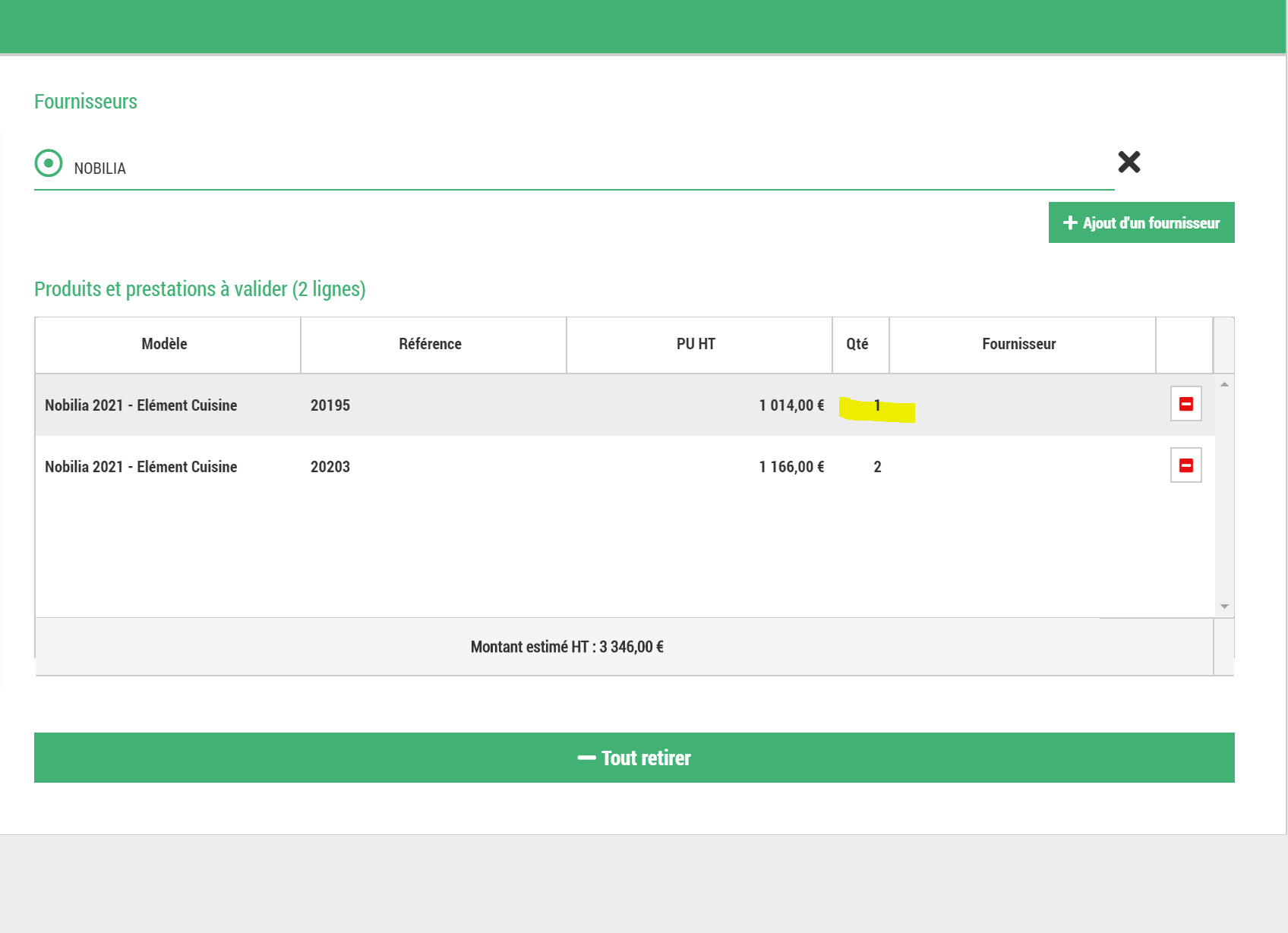
Task: Select the NOBILIA radio button
Action: point(49,163)
